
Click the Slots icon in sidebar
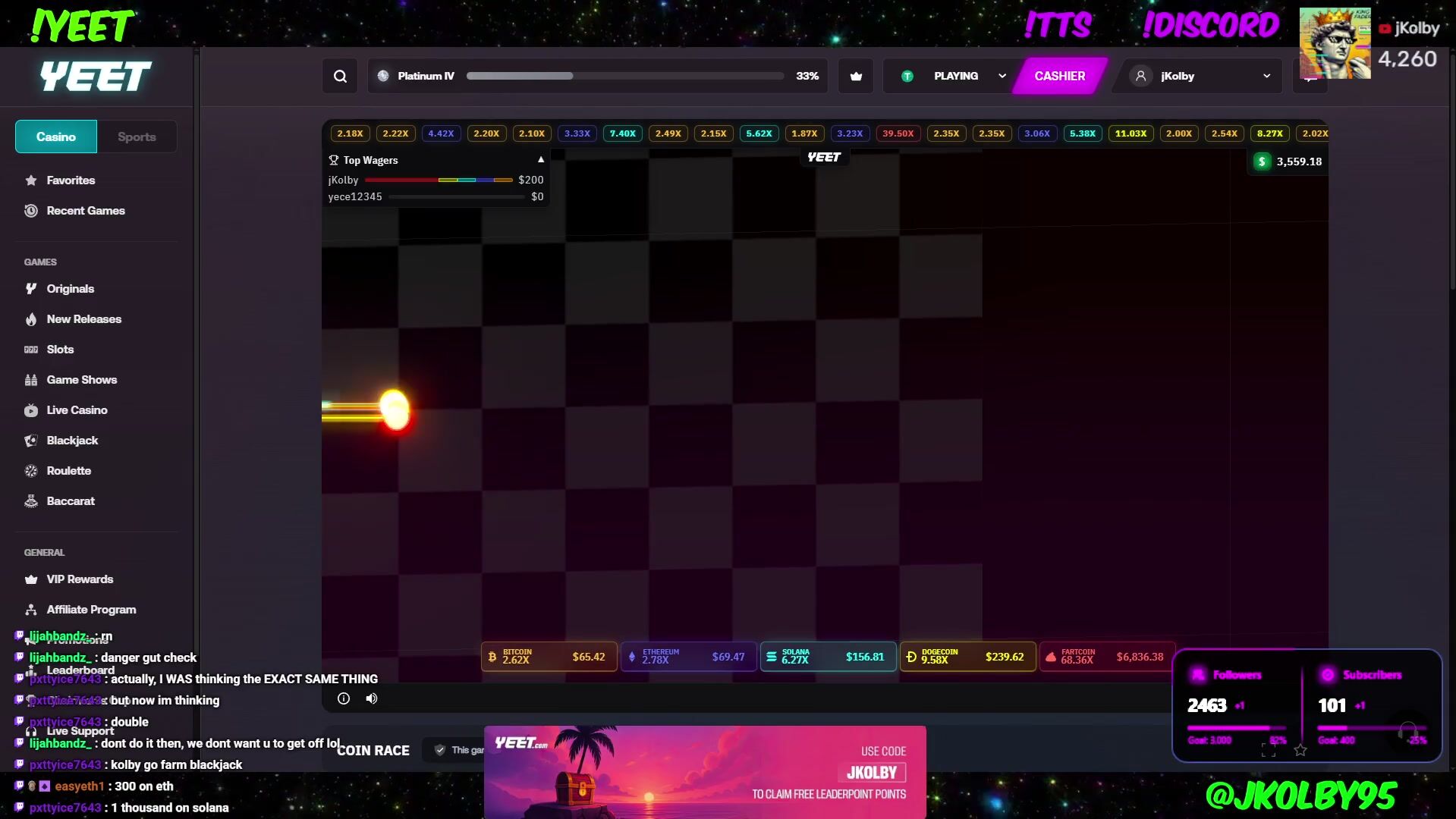(x=31, y=350)
